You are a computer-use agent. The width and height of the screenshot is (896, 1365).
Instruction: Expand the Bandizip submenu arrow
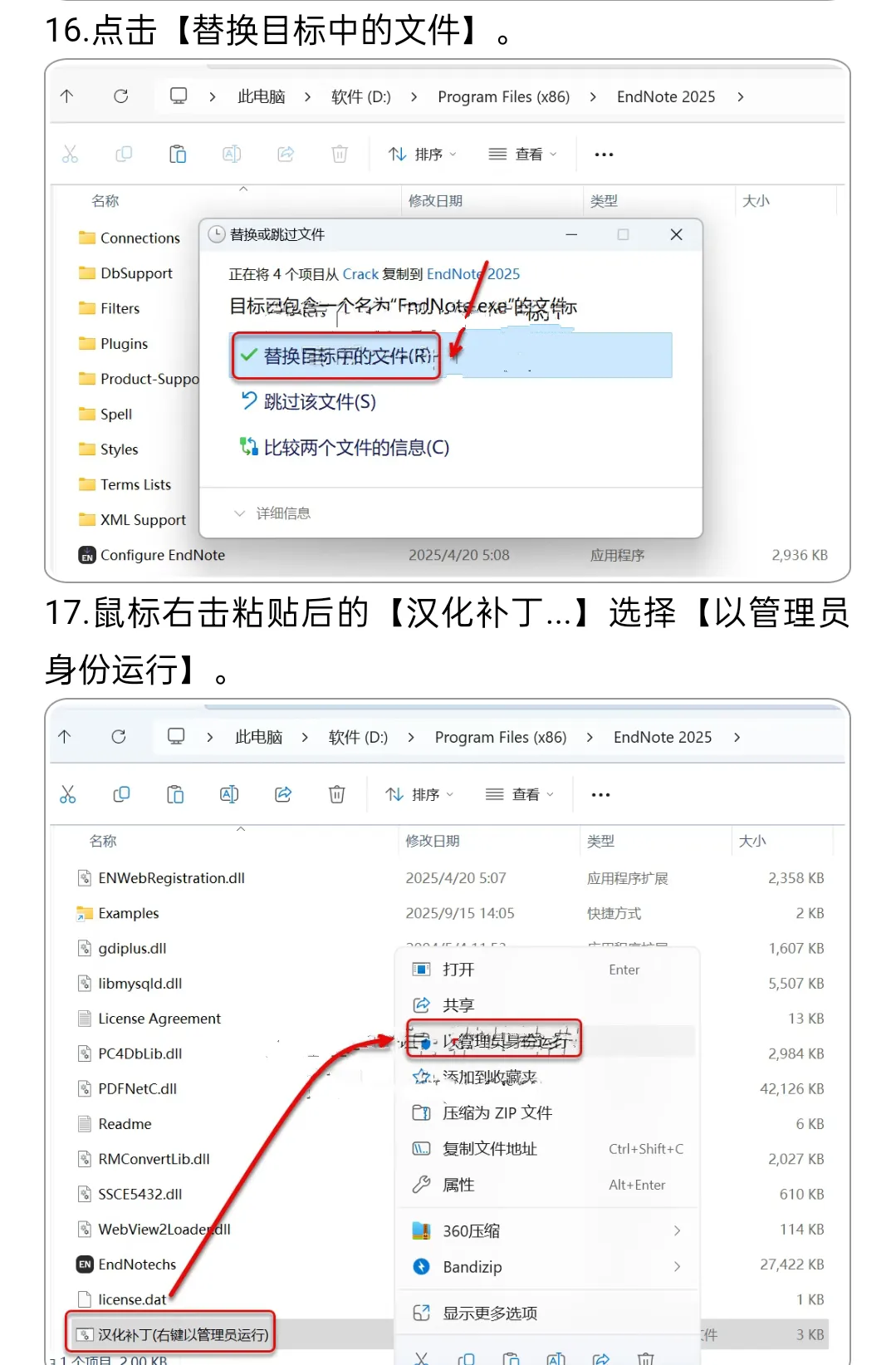coord(678,1267)
